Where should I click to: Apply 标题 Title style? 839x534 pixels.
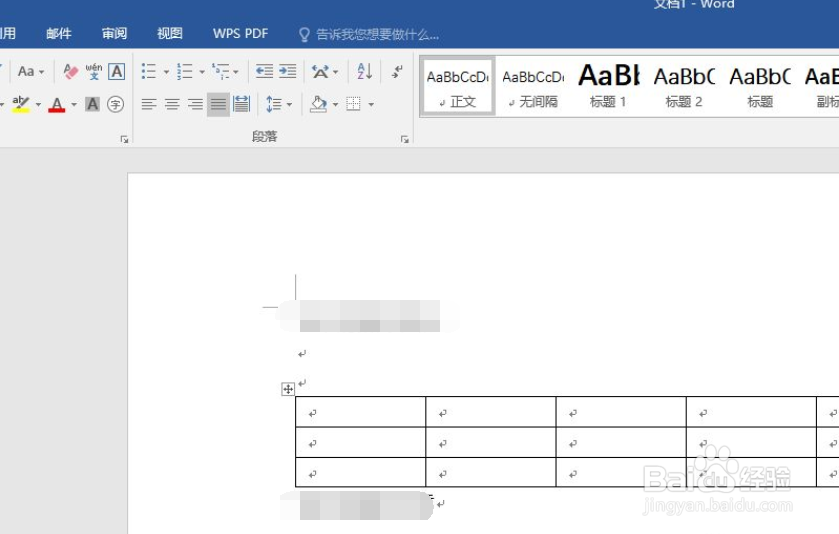click(x=760, y=86)
